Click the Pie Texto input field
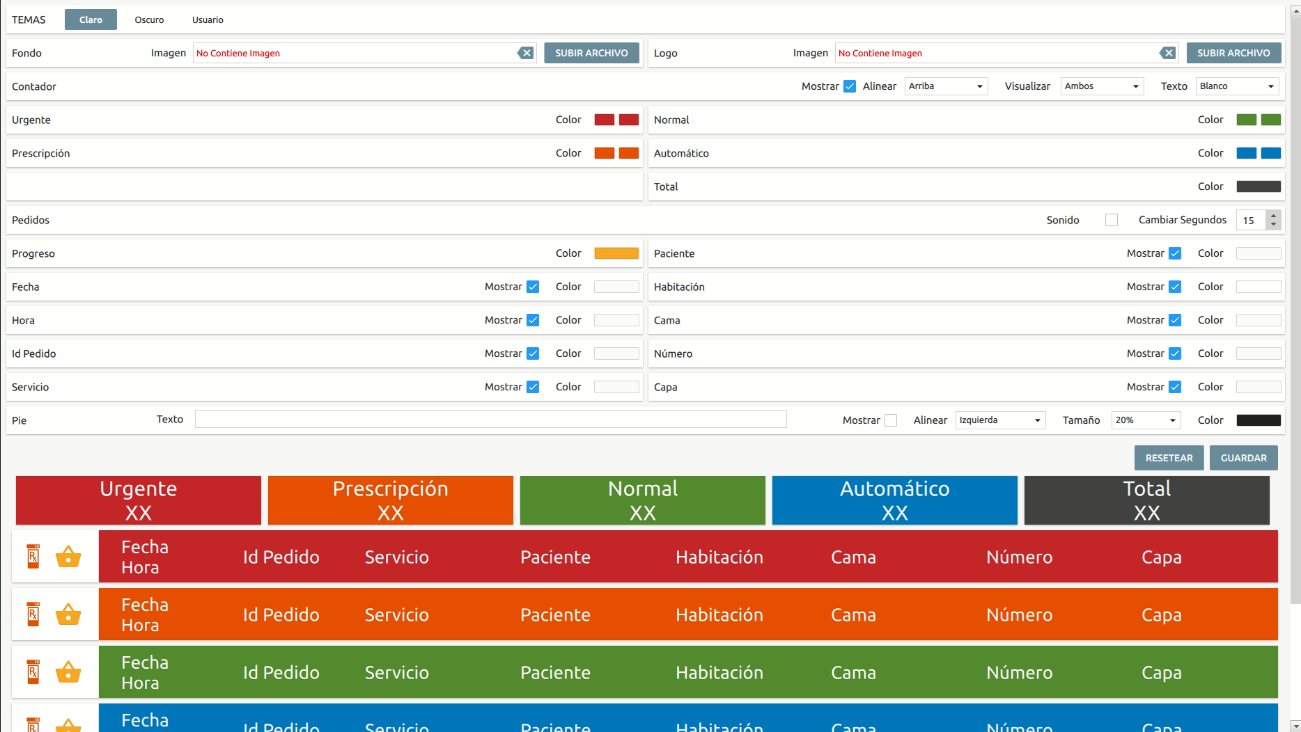 click(490, 419)
